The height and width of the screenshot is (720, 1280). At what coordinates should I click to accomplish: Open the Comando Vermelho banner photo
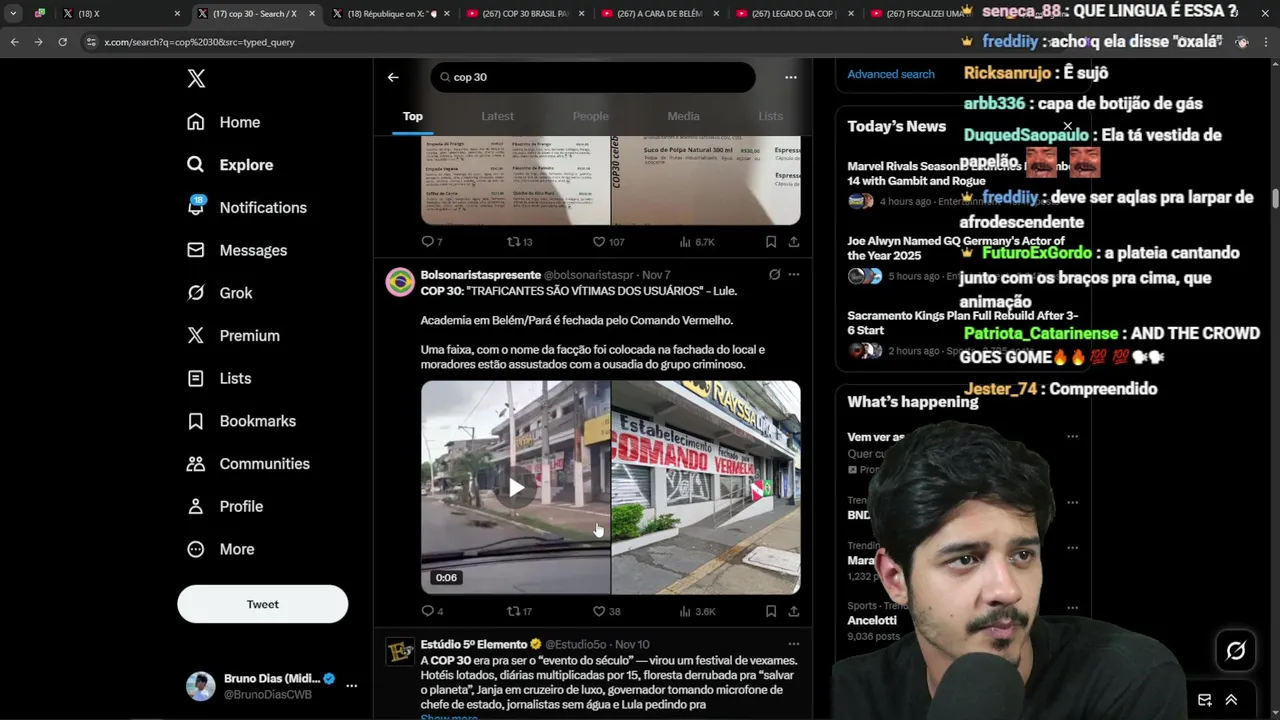coord(706,487)
